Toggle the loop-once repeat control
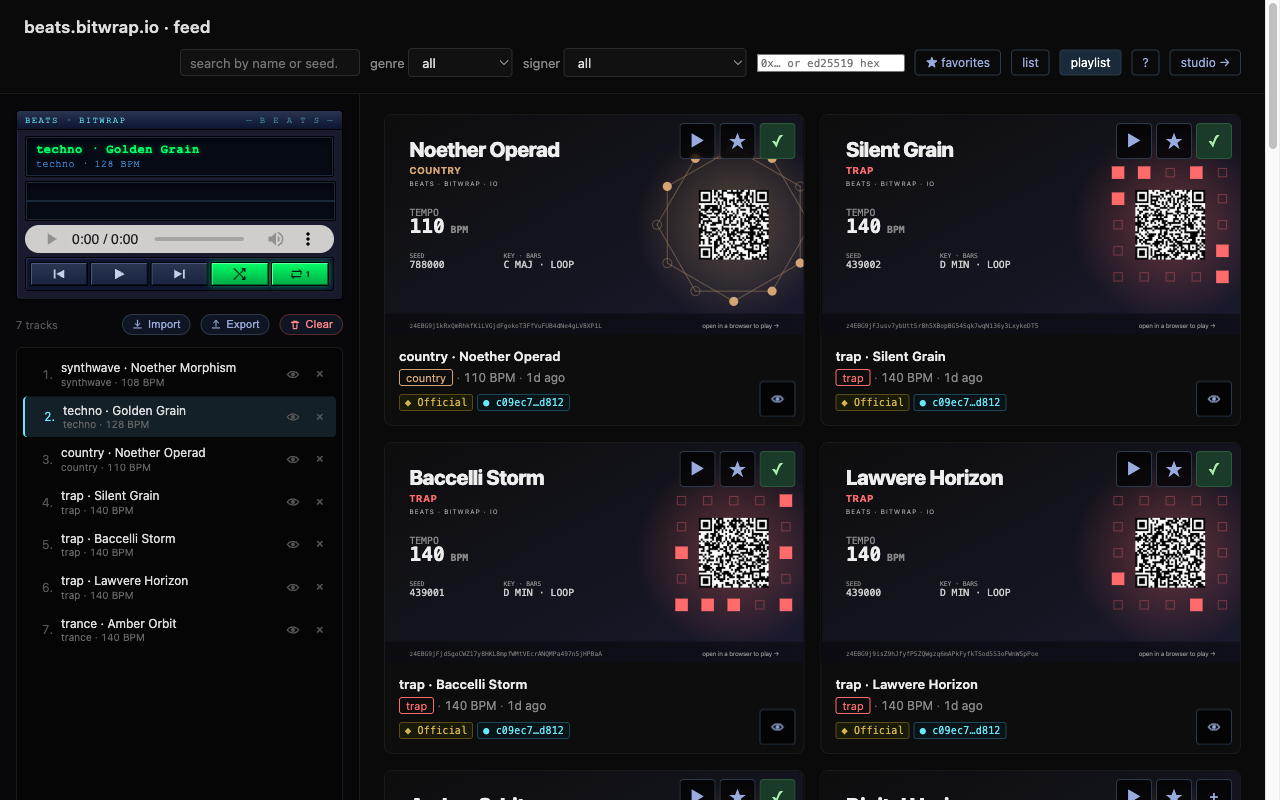The height and width of the screenshot is (800, 1280). (x=300, y=273)
